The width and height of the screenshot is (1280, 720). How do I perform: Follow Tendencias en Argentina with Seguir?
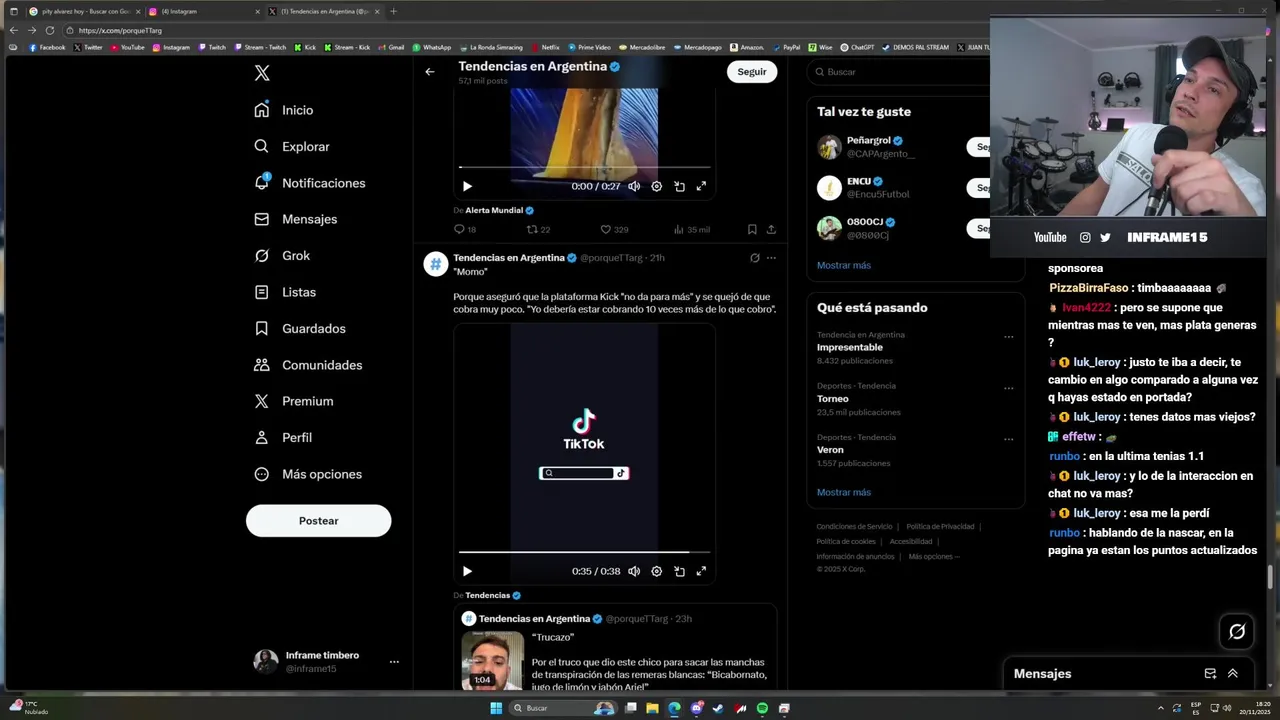click(752, 72)
